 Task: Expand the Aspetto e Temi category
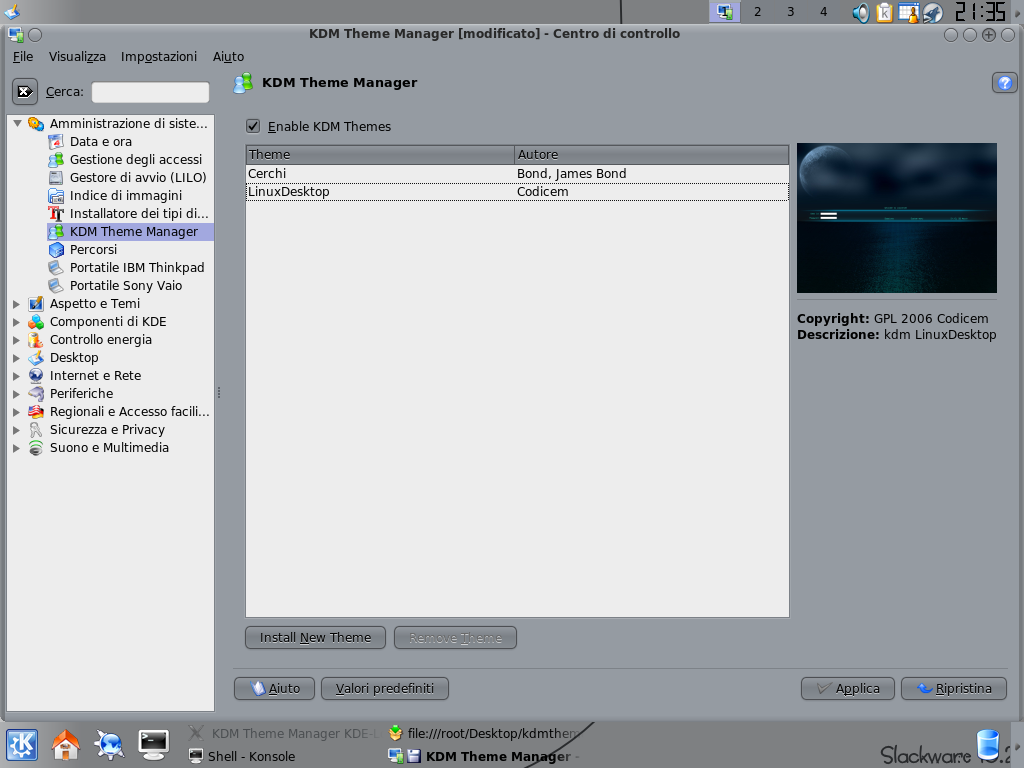point(17,304)
